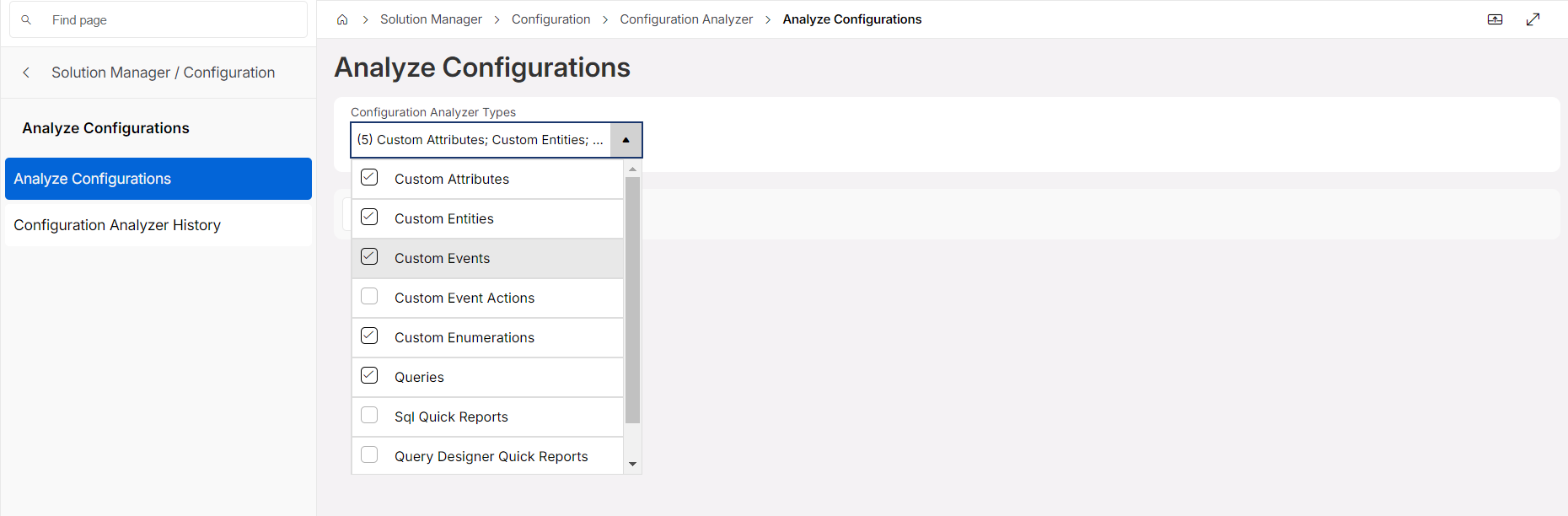Click the dropdown scrollbar up arrow
Screen dimensions: 1568x516
pyautogui.click(x=632, y=169)
